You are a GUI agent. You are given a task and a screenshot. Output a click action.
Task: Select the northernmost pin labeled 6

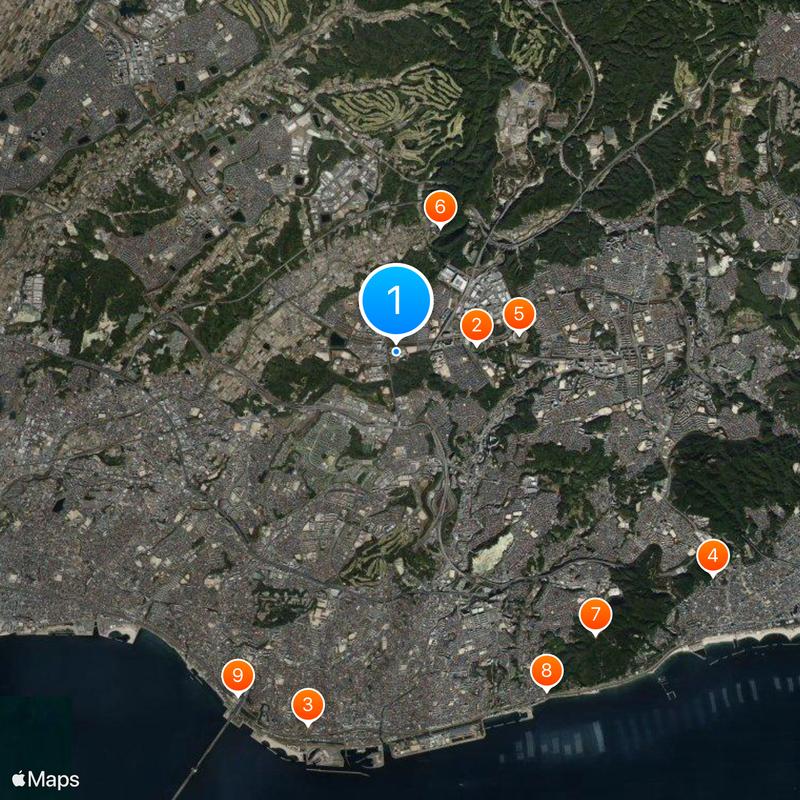tap(439, 207)
